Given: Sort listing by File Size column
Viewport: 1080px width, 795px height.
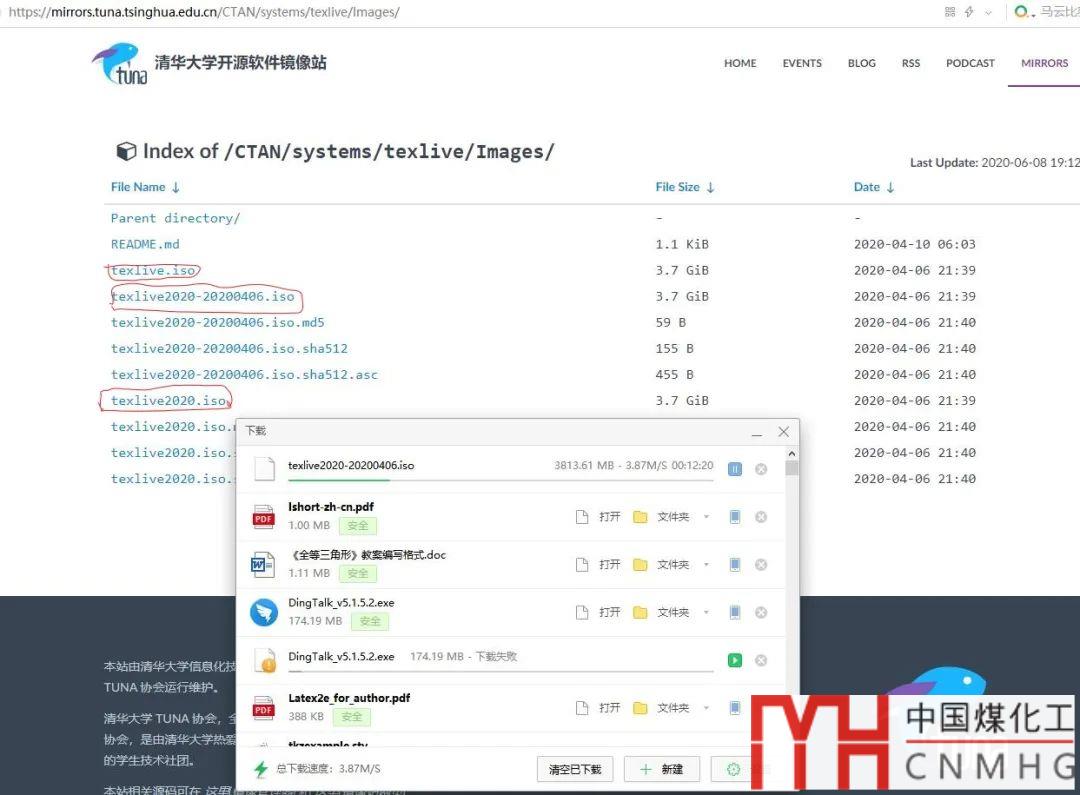Looking at the screenshot, I should pos(685,187).
